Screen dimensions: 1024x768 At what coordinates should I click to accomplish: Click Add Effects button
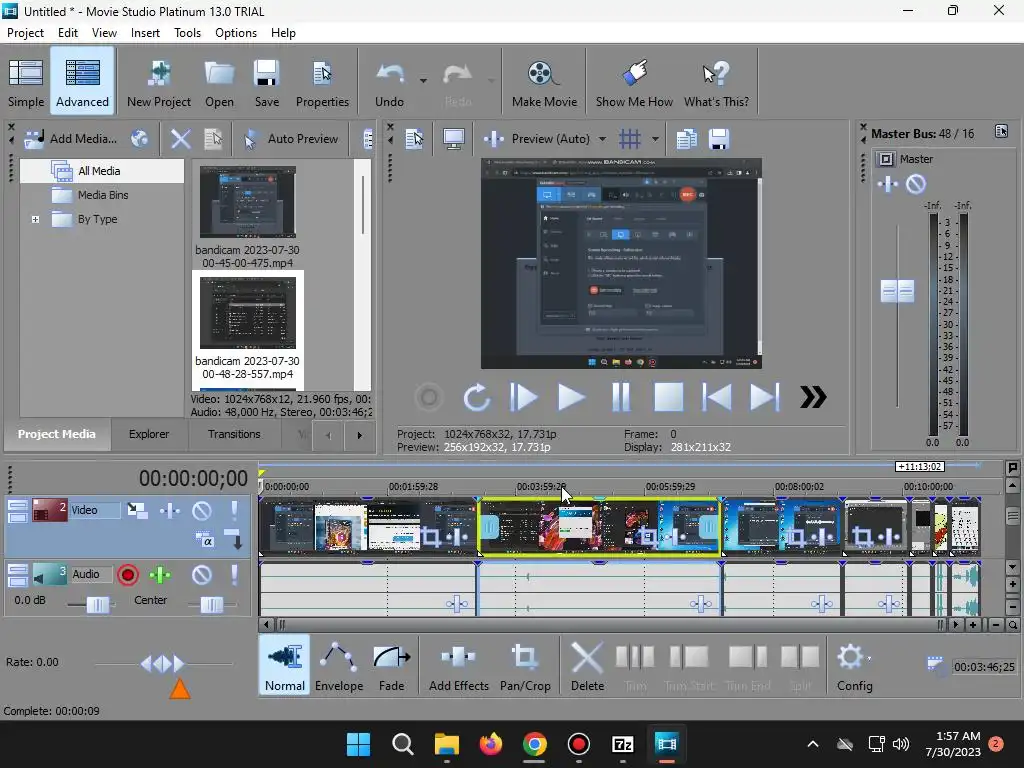[x=458, y=666]
